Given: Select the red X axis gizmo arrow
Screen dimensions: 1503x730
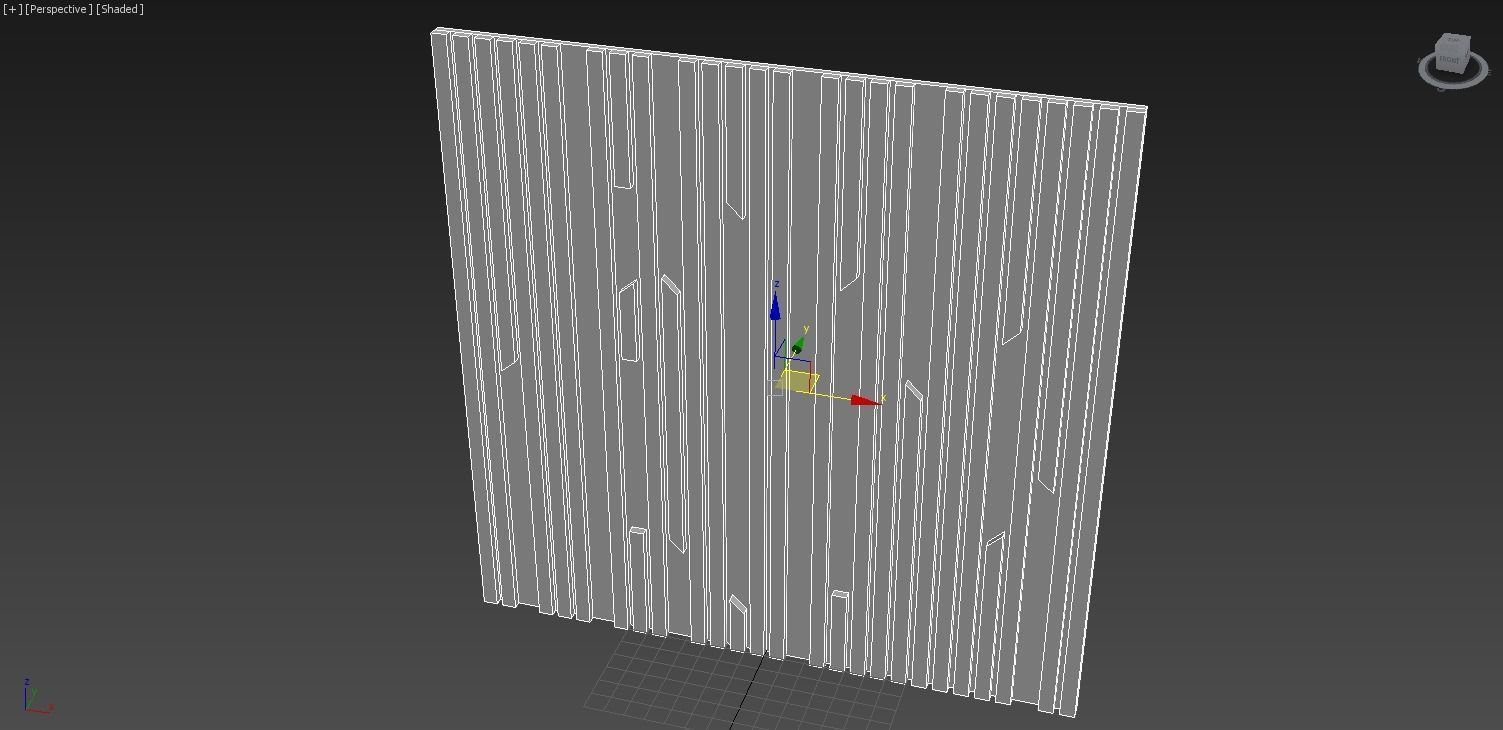Looking at the screenshot, I should point(865,401).
